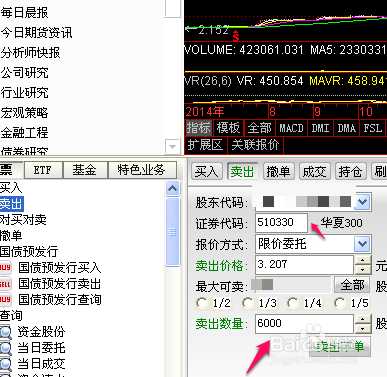Select the 1/4 quantity radio button
Screen dimensions: 387x377
pos(293,303)
